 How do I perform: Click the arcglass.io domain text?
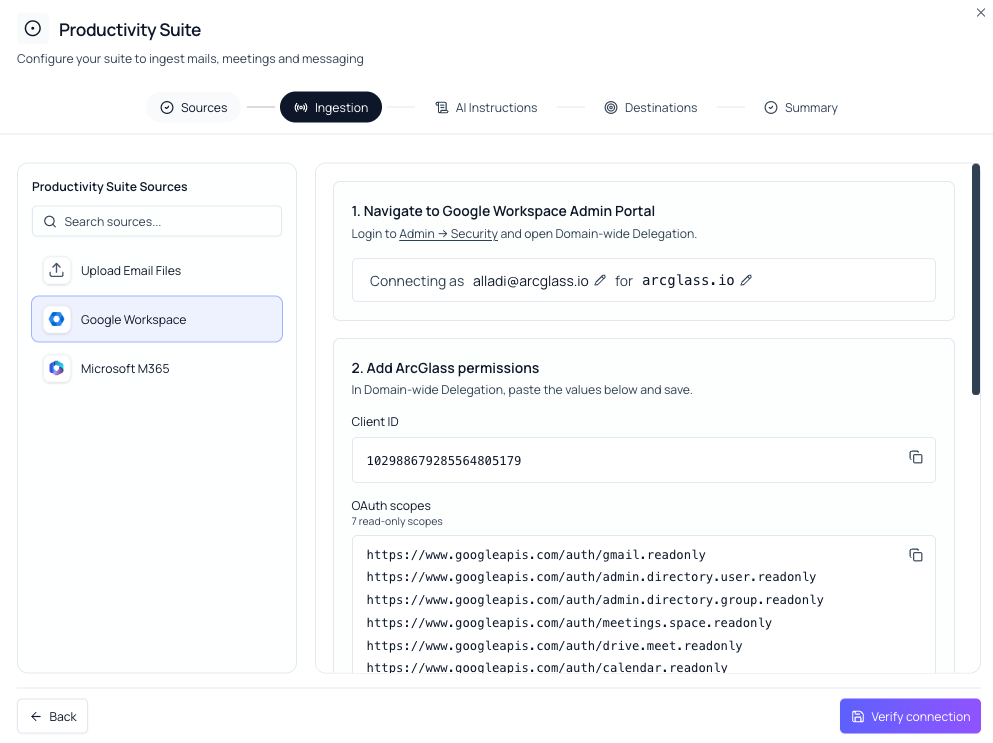point(688,280)
